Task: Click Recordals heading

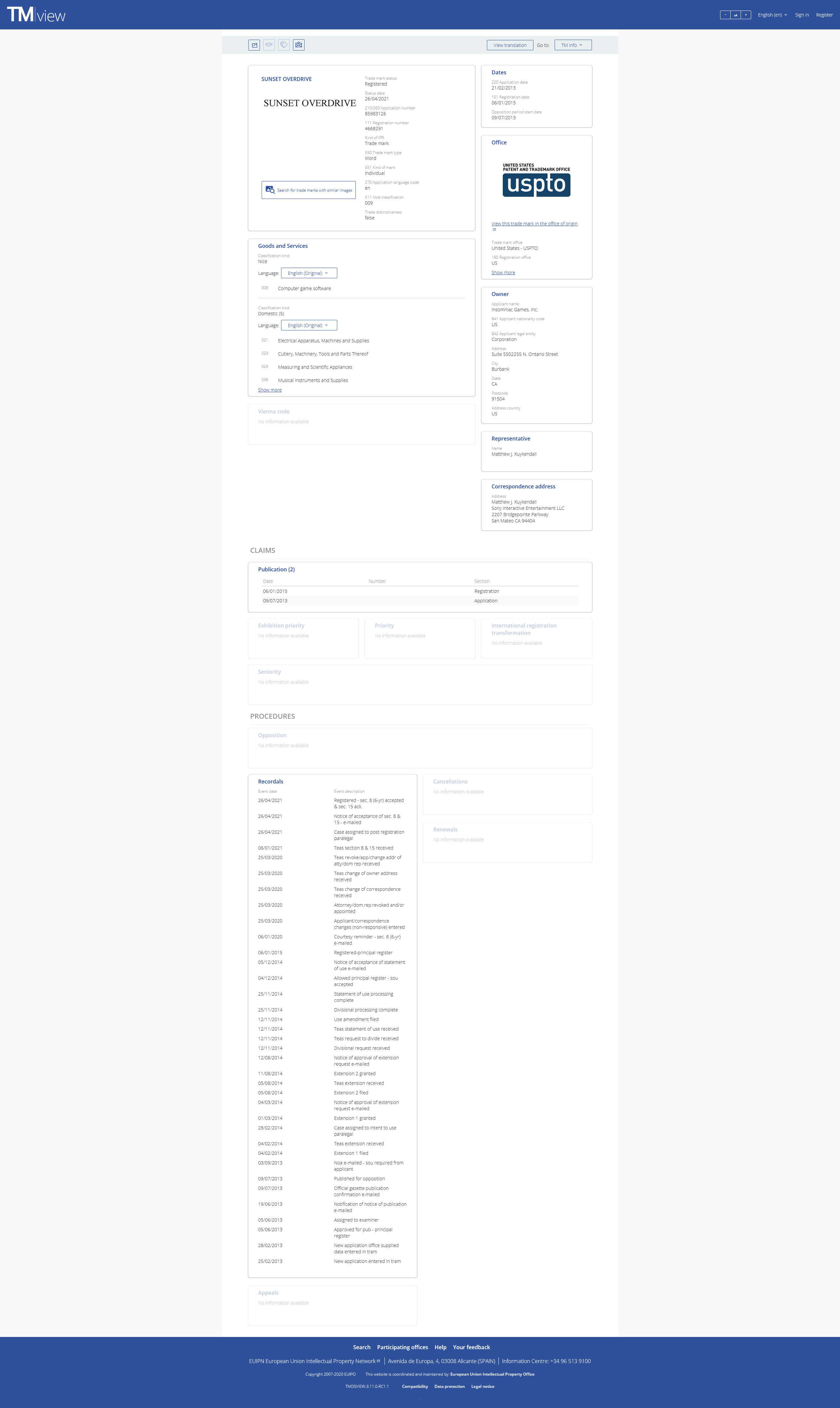Action: pos(271,781)
